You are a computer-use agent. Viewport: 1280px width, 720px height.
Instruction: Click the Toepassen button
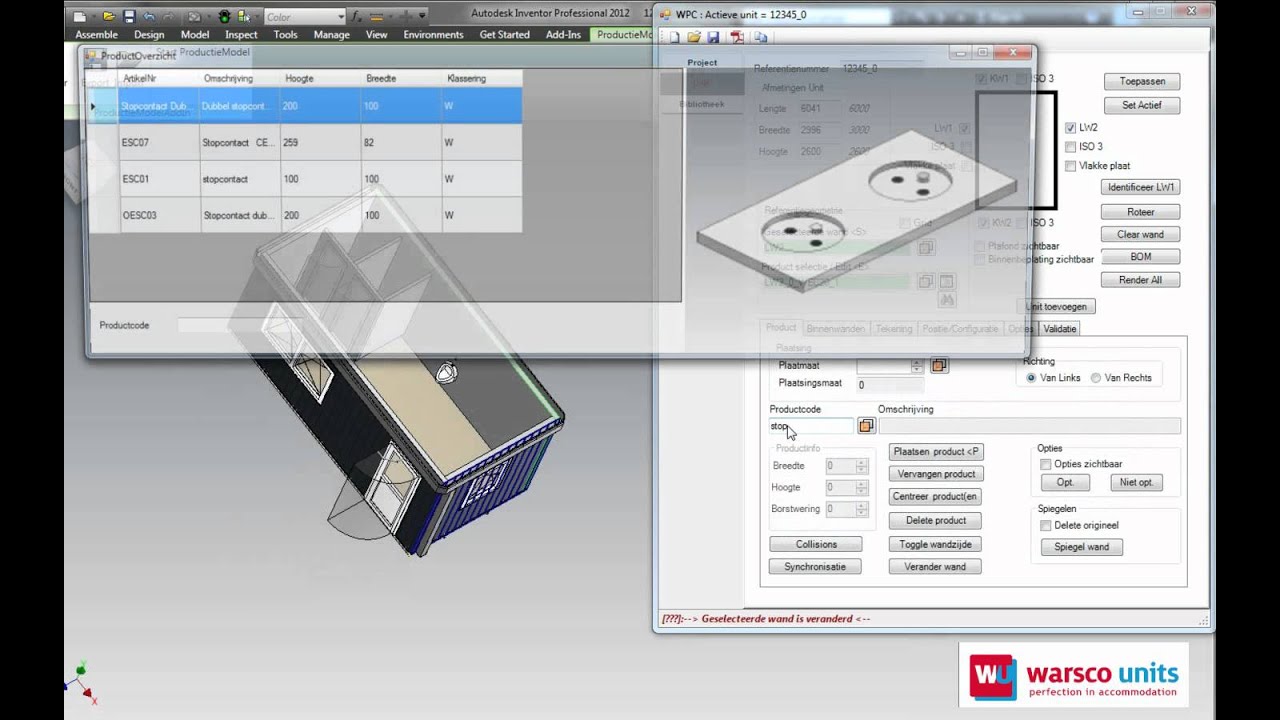[x=1142, y=81]
